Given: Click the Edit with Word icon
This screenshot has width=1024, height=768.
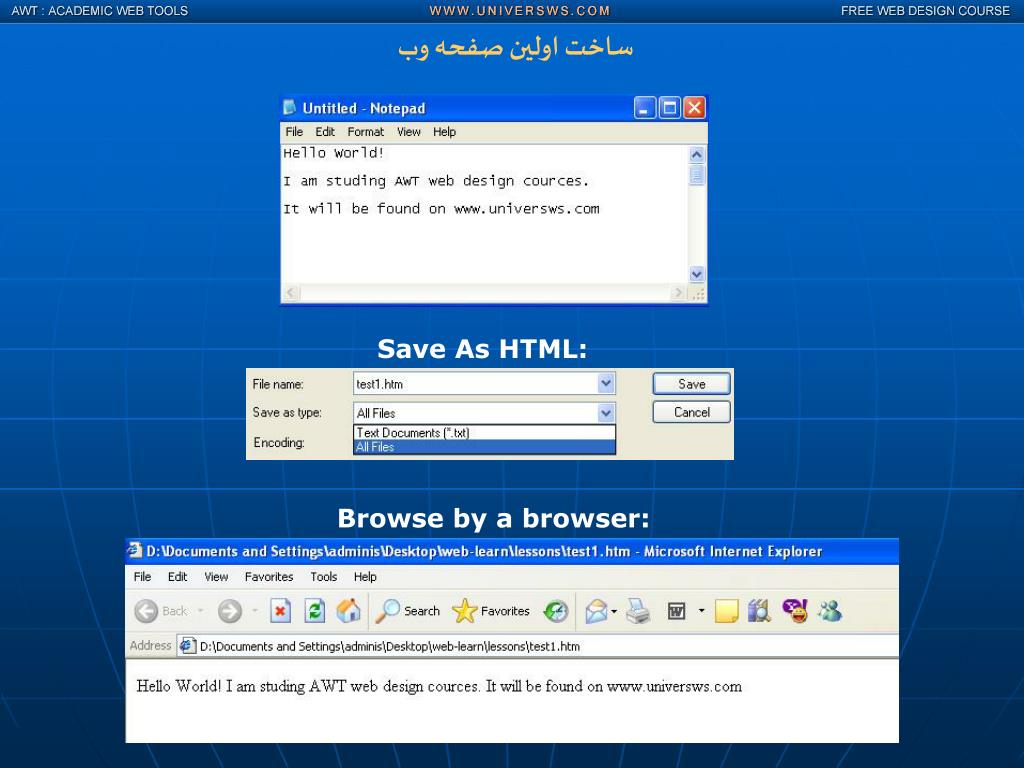Looking at the screenshot, I should 677,611.
